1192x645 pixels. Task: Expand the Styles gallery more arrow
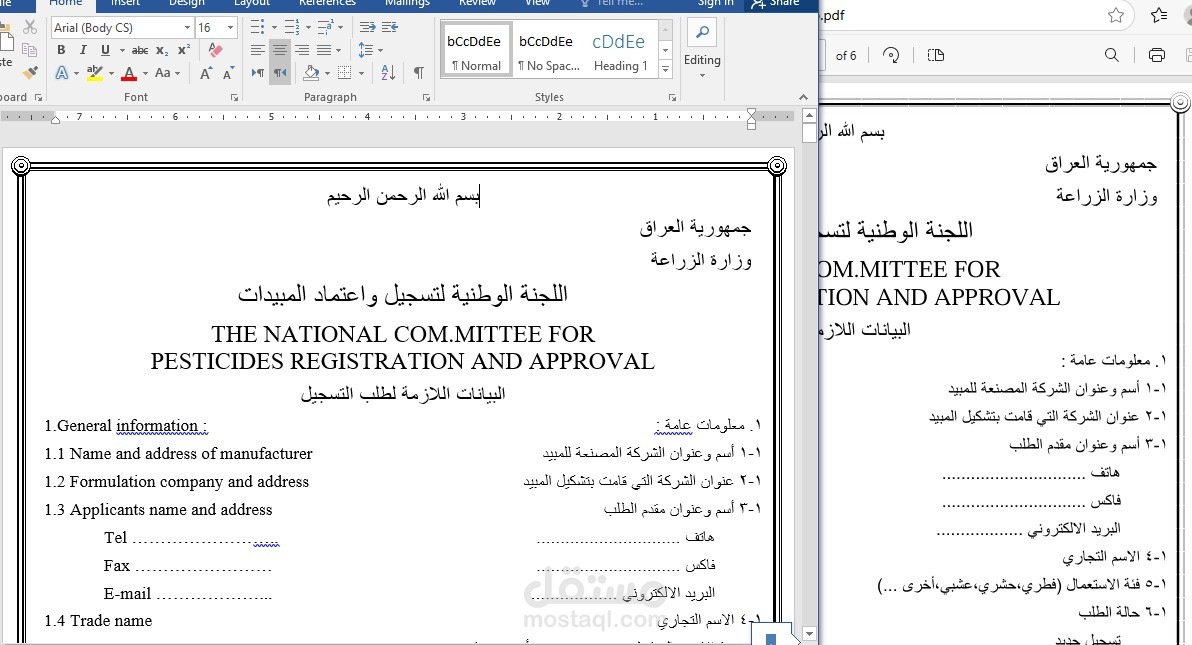[x=666, y=68]
